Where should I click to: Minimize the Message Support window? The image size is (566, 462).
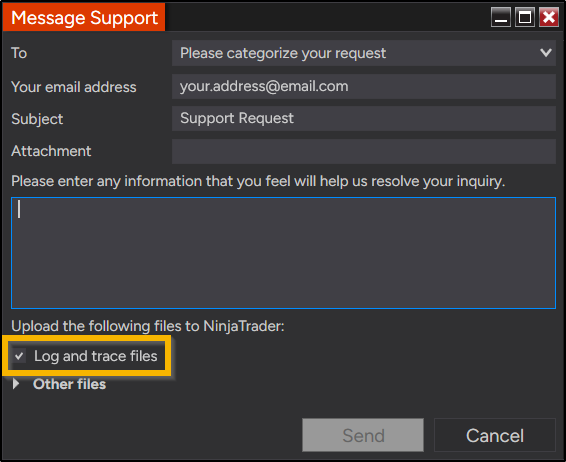click(501, 17)
